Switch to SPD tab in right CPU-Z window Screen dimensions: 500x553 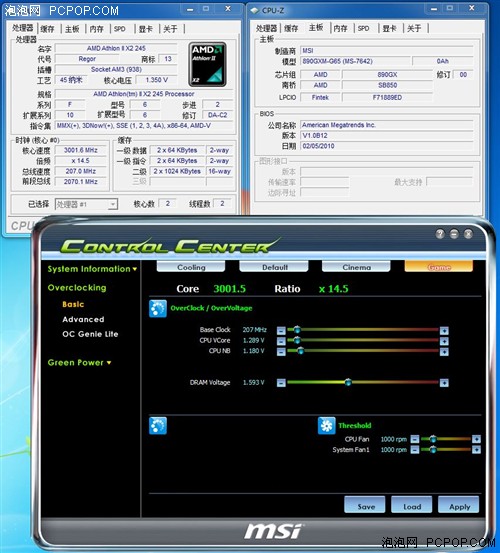(x=364, y=28)
